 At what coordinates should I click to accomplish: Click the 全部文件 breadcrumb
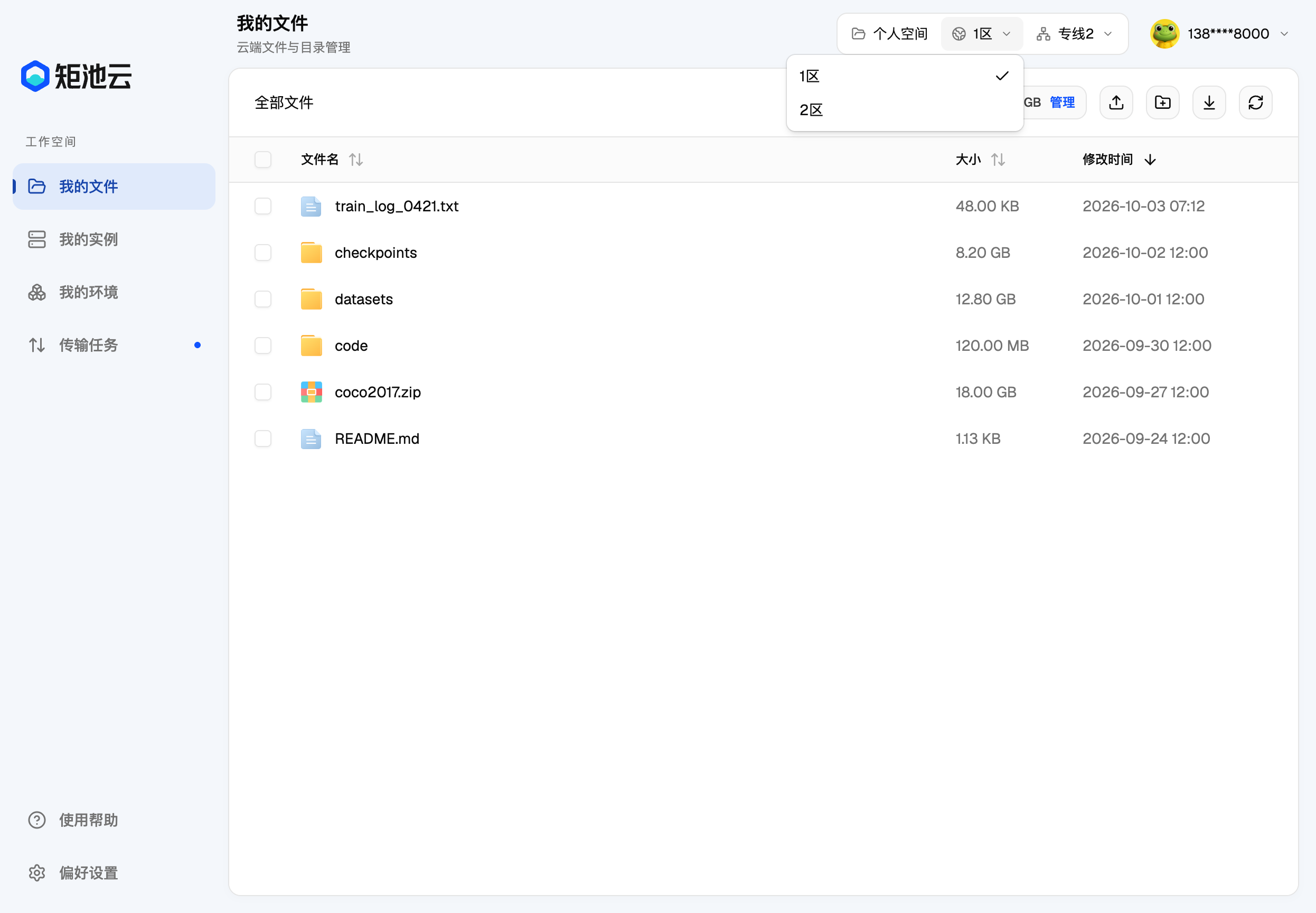pos(284,103)
